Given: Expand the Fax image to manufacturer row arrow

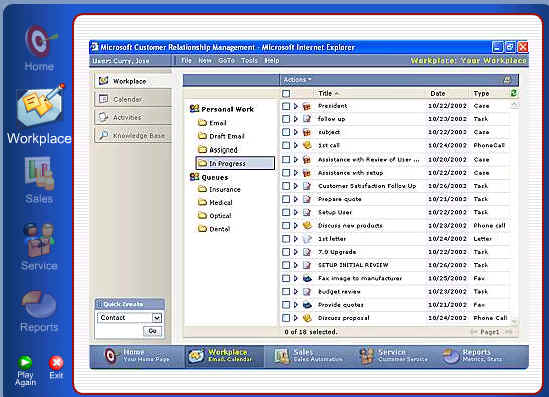Looking at the screenshot, I should pyautogui.click(x=296, y=278).
